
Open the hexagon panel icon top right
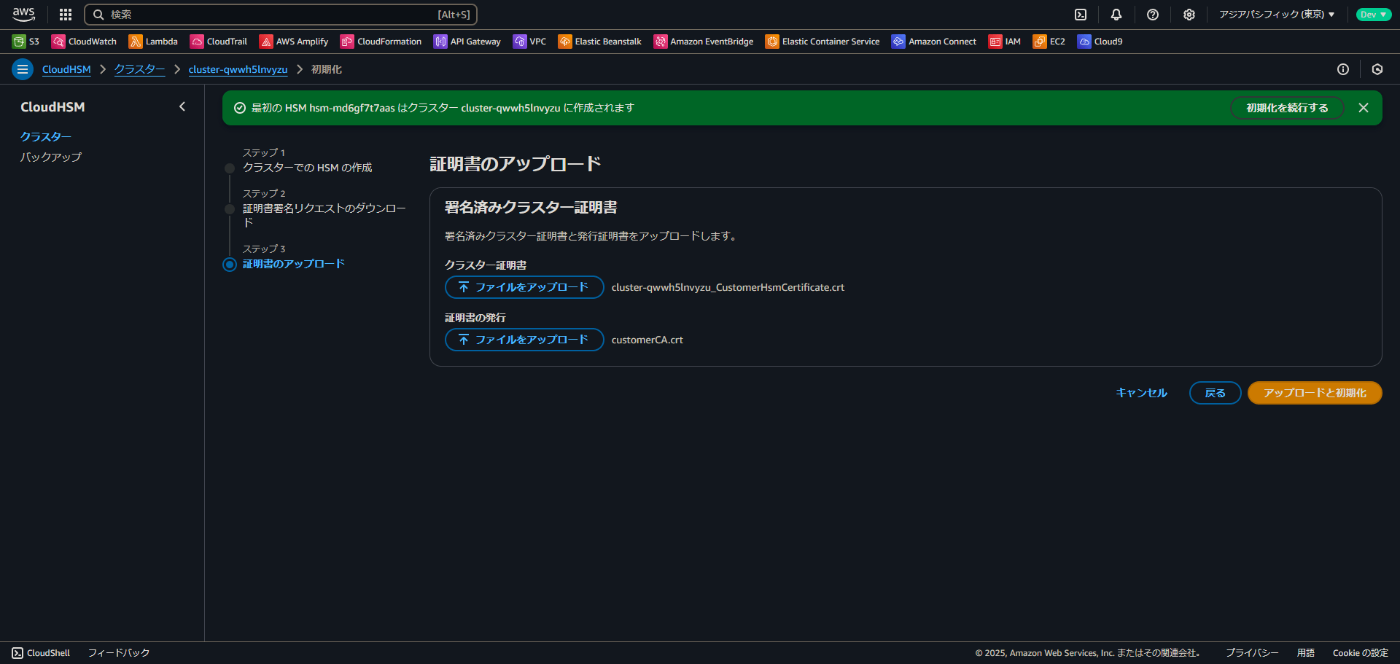click(x=1377, y=69)
